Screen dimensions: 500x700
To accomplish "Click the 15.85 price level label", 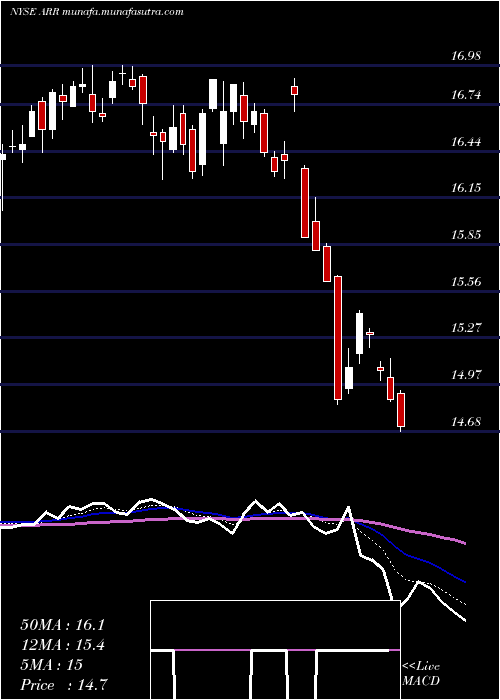I will [466, 234].
